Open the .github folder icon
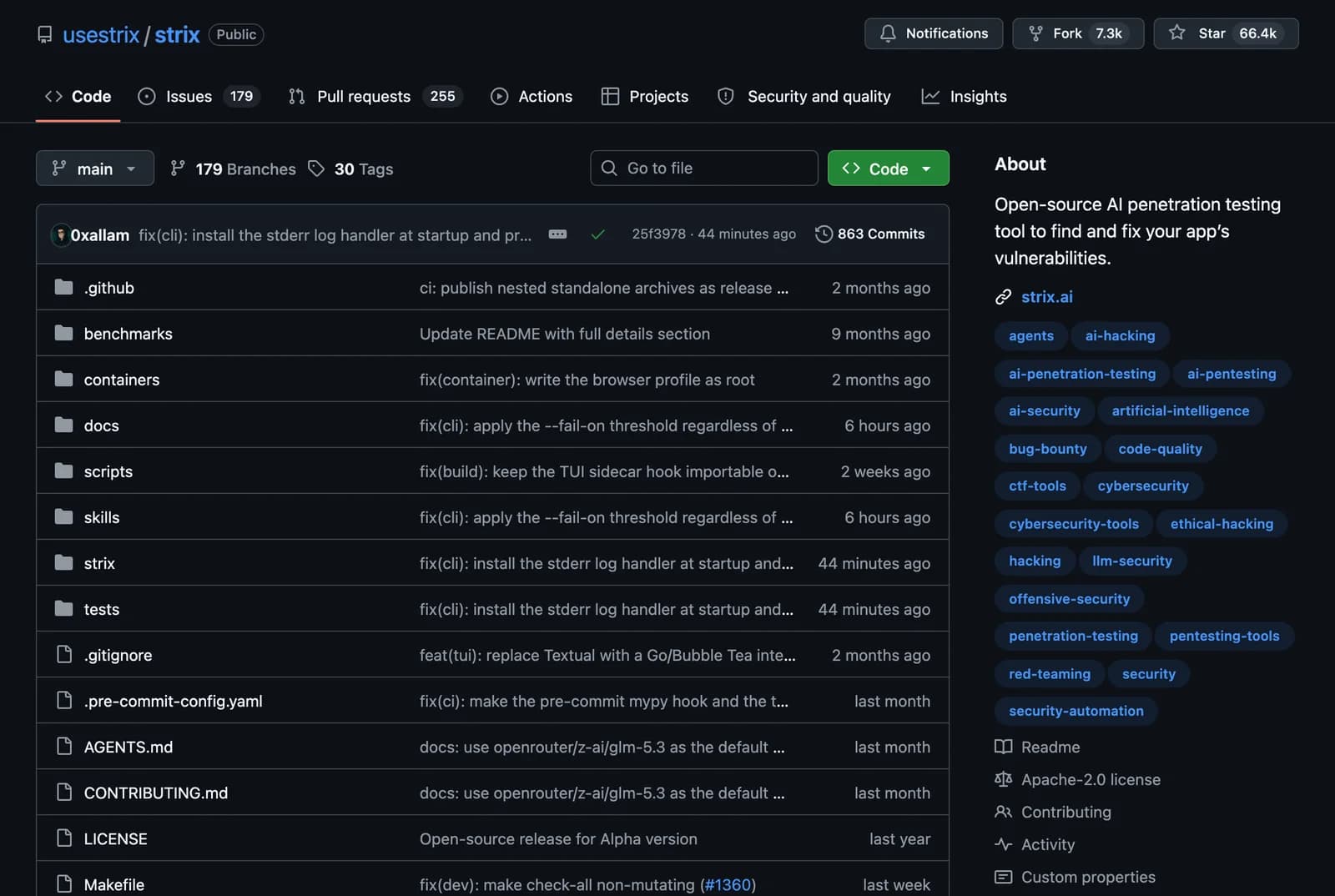Screen dimensions: 1335x896 63,287
